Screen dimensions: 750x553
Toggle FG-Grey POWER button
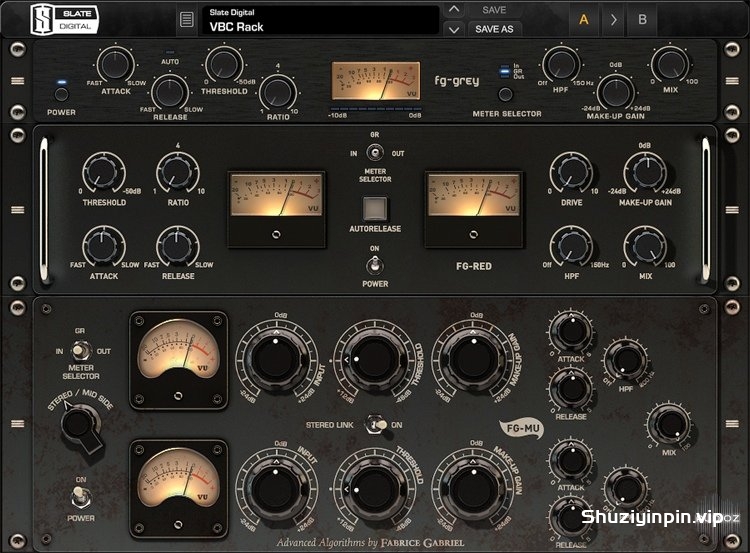click(61, 94)
